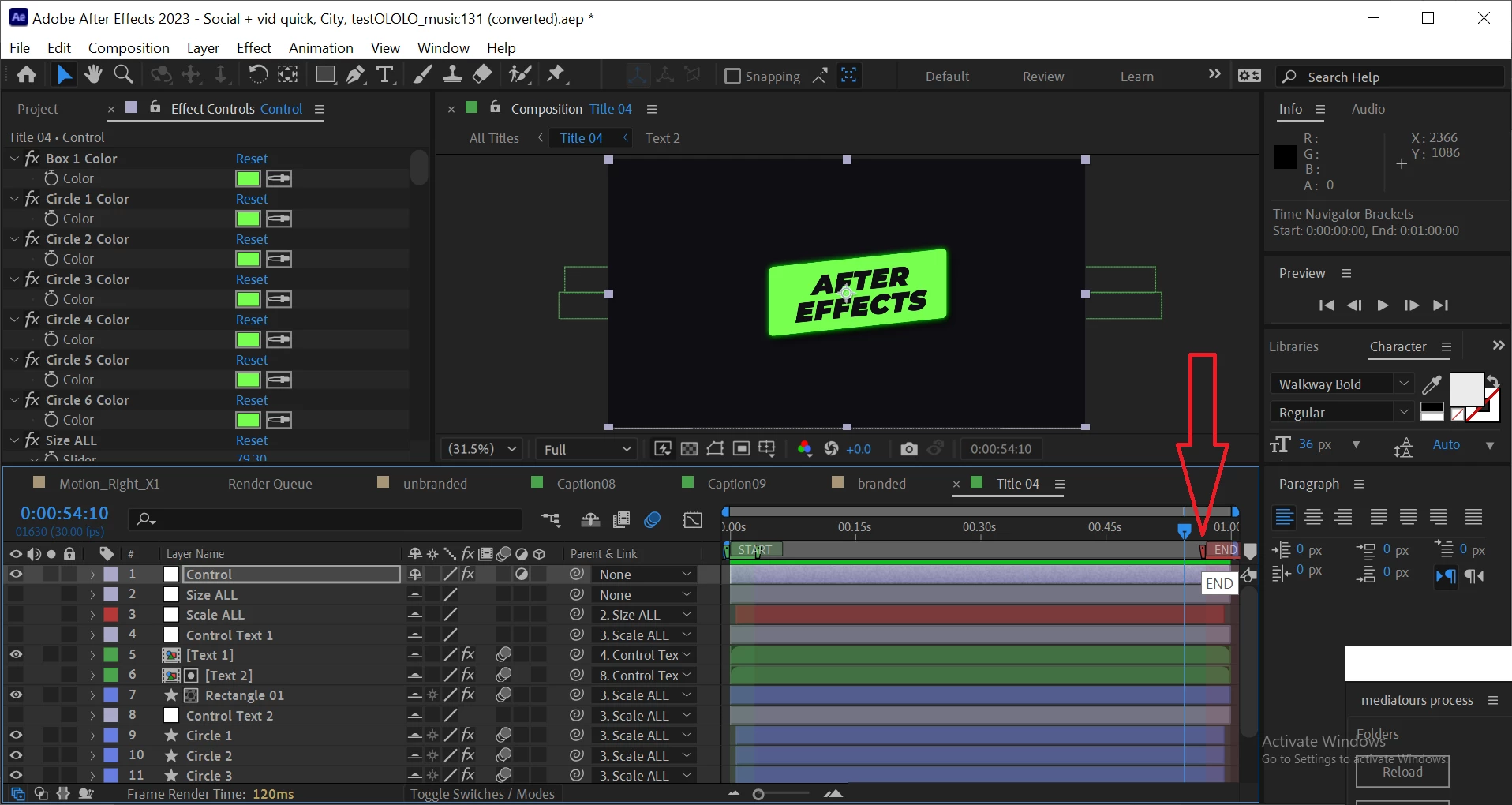This screenshot has width=1512, height=805.
Task: Reset the Circle 5 Color effect
Action: click(x=252, y=360)
